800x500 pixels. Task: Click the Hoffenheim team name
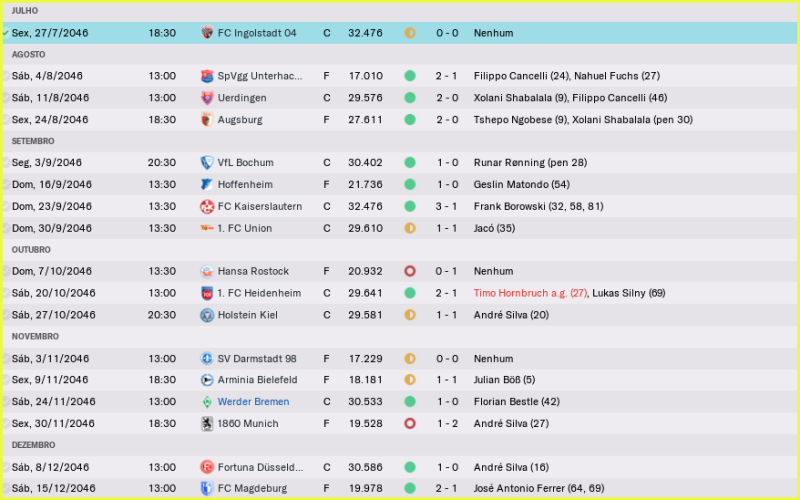pyautogui.click(x=247, y=185)
